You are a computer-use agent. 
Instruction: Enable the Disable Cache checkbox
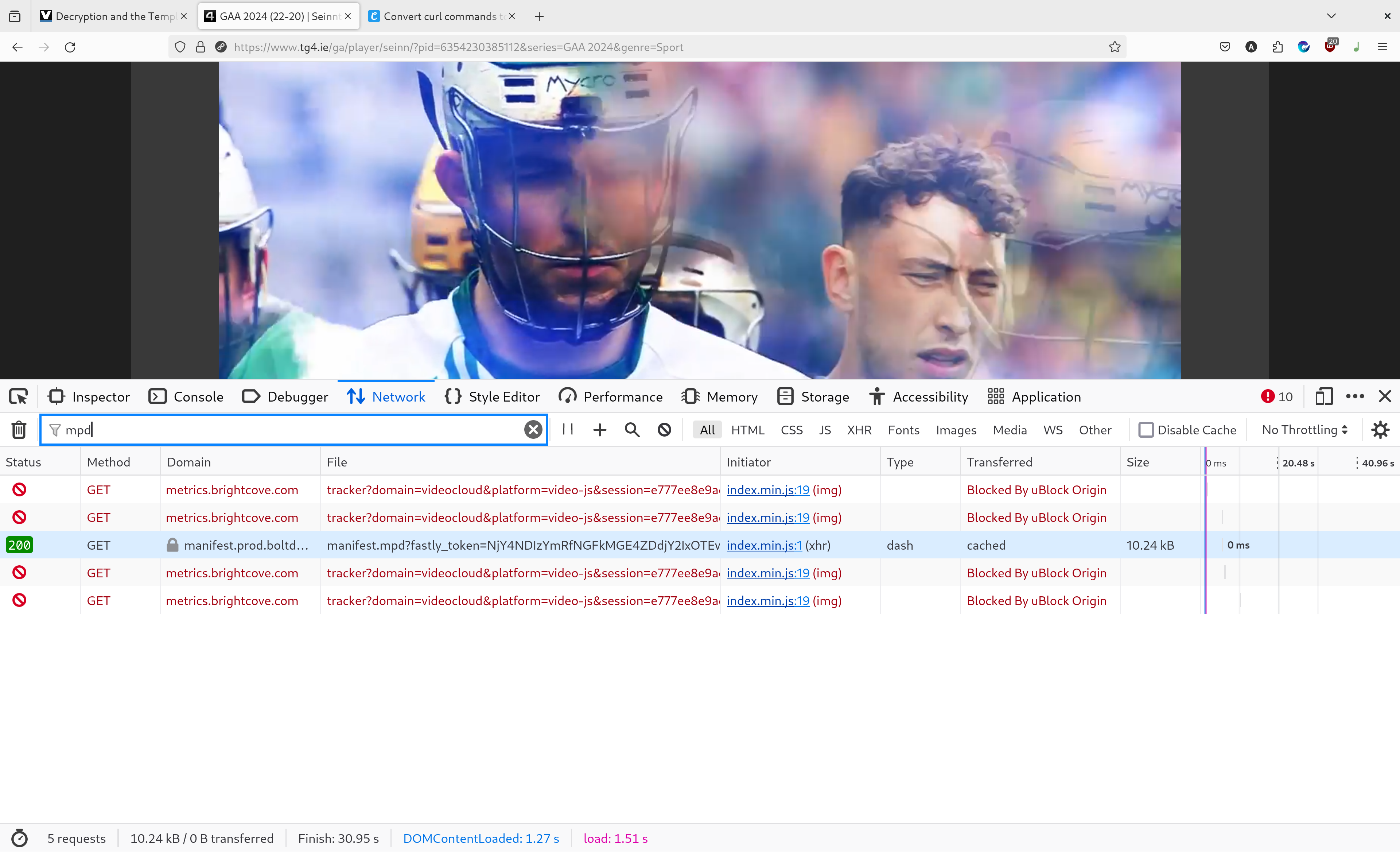click(1146, 430)
